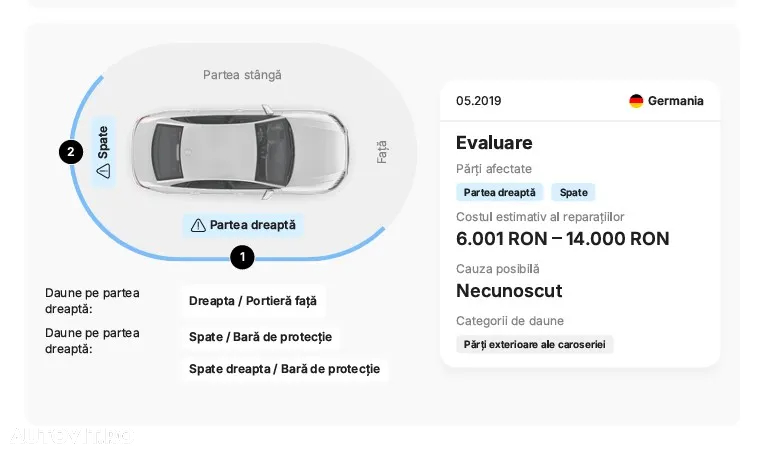Click the Față label at car front
Screen dimensions: 778x454
pos(382,152)
